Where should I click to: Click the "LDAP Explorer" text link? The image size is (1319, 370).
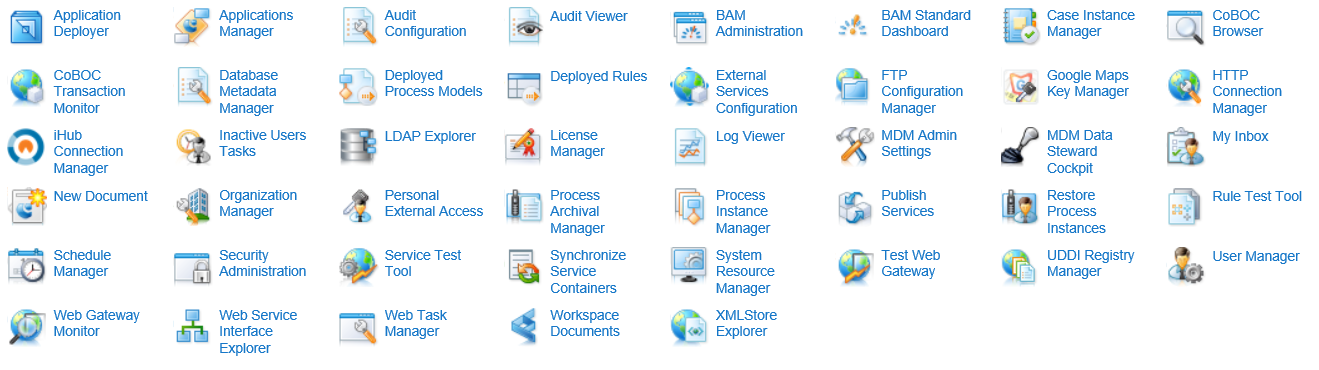[430, 136]
